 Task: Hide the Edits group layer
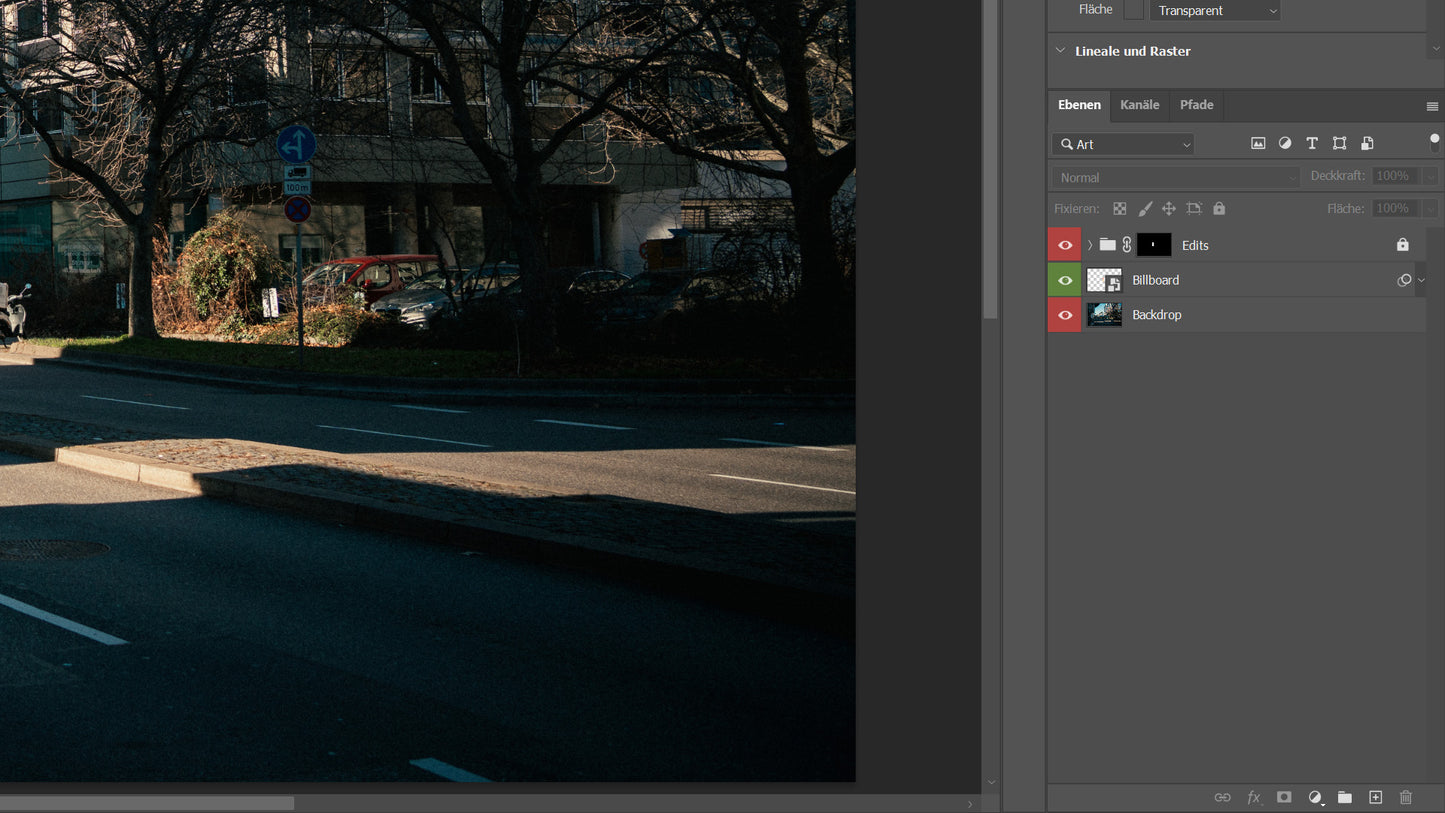[1065, 245]
